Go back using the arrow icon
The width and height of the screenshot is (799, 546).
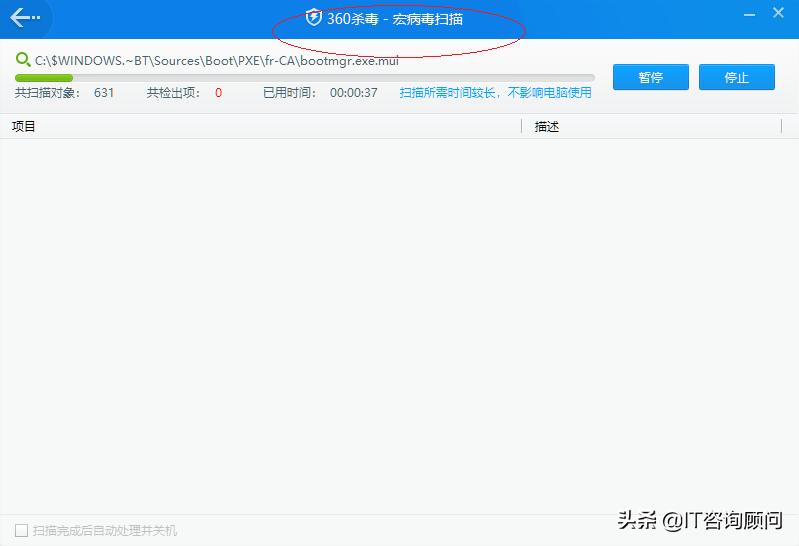coord(24,18)
